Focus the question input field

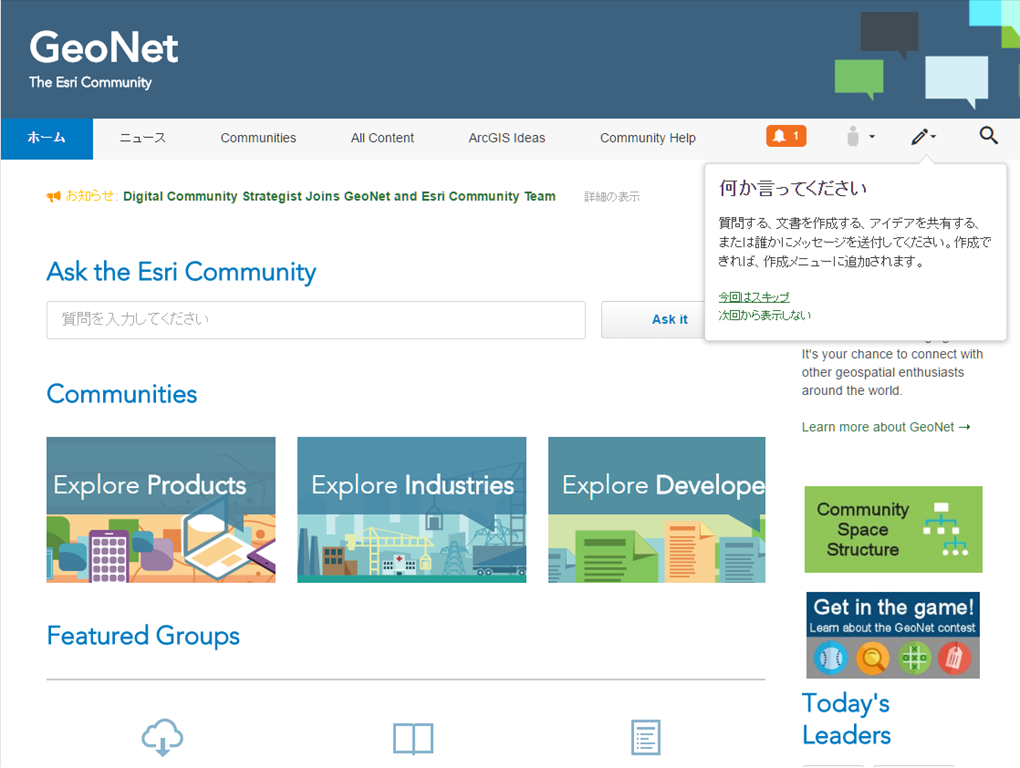(316, 320)
